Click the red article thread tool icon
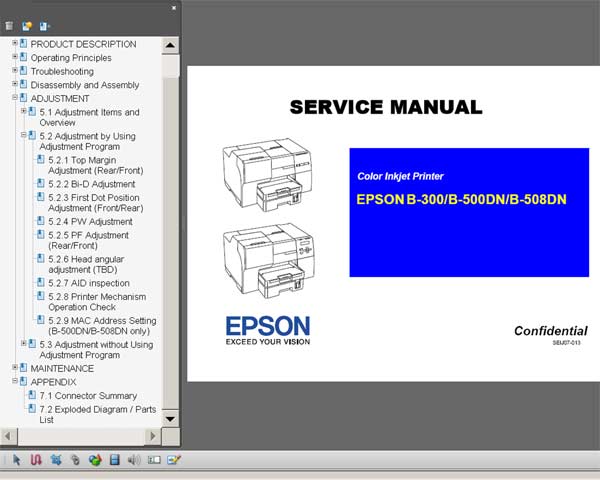The image size is (600, 480). (x=36, y=460)
